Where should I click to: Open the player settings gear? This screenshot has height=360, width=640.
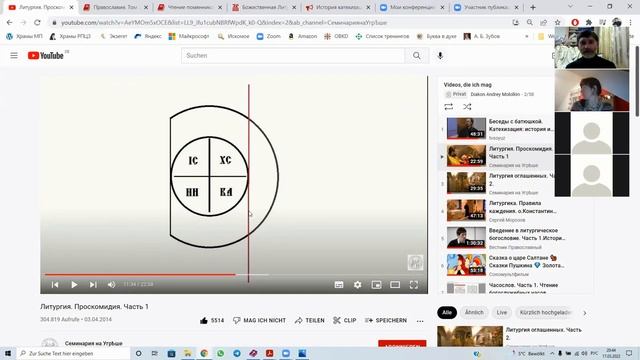(358, 284)
